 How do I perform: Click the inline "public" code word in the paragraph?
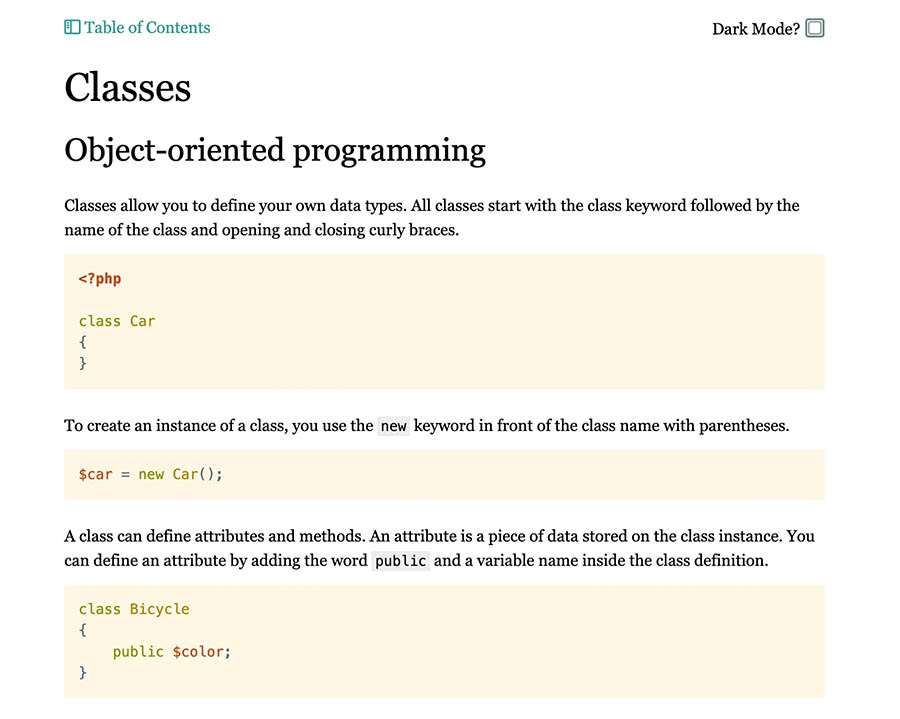coord(401,561)
